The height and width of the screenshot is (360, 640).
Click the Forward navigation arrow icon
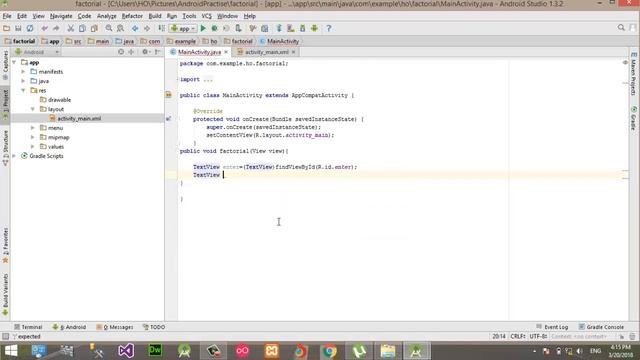tap(147, 28)
